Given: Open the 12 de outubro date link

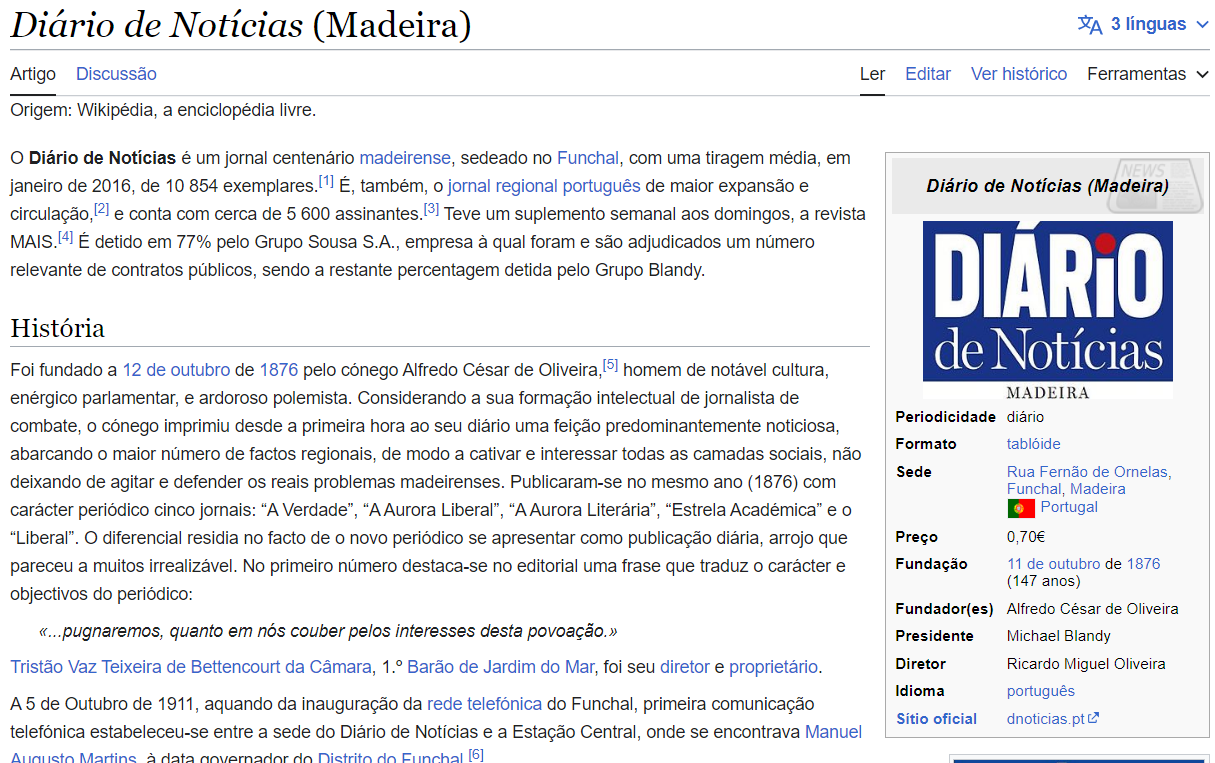Looking at the screenshot, I should (x=176, y=370).
